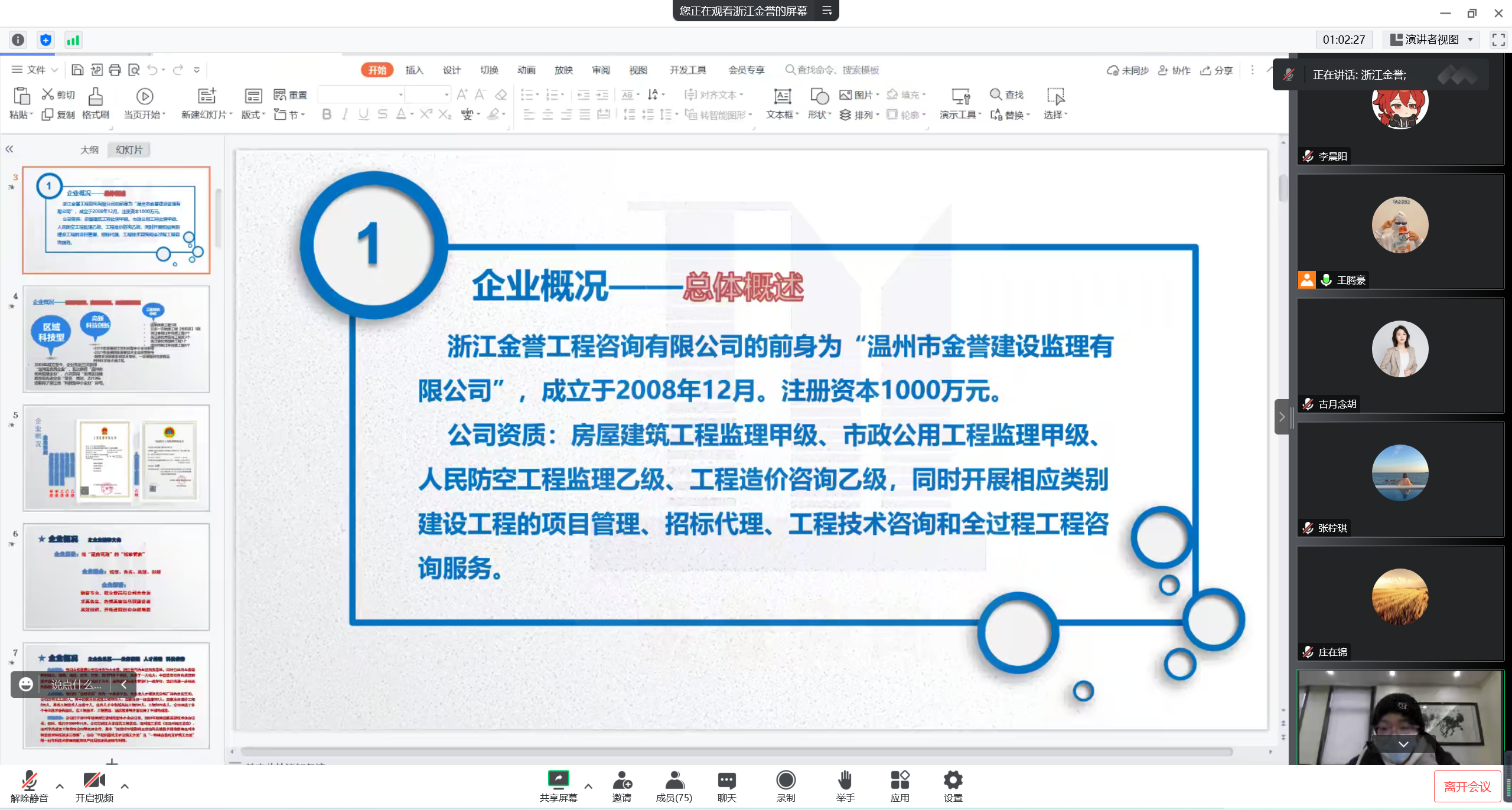Viewport: 1512px width, 810px height.
Task: Click Invite (邀请) participants icon
Action: (622, 786)
